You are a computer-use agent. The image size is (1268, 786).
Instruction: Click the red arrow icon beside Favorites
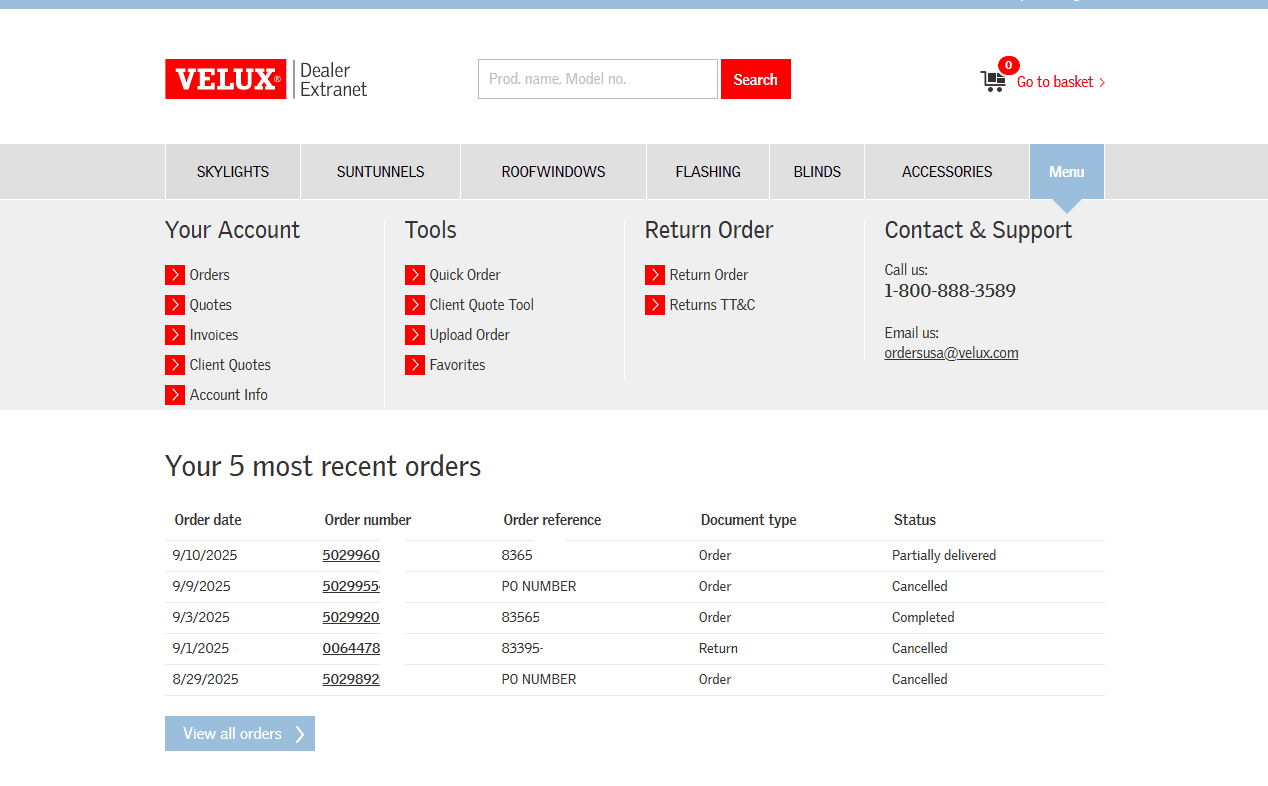[x=415, y=365]
